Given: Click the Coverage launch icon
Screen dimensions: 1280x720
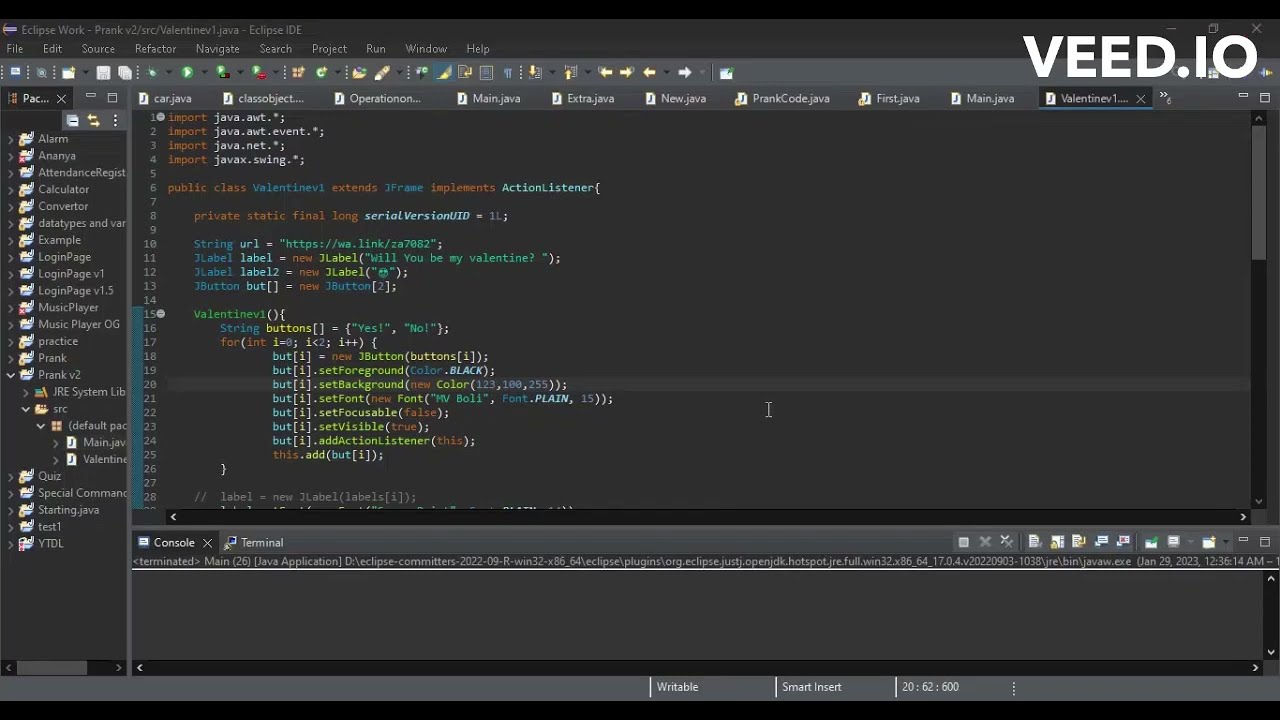Looking at the screenshot, I should pos(221,72).
